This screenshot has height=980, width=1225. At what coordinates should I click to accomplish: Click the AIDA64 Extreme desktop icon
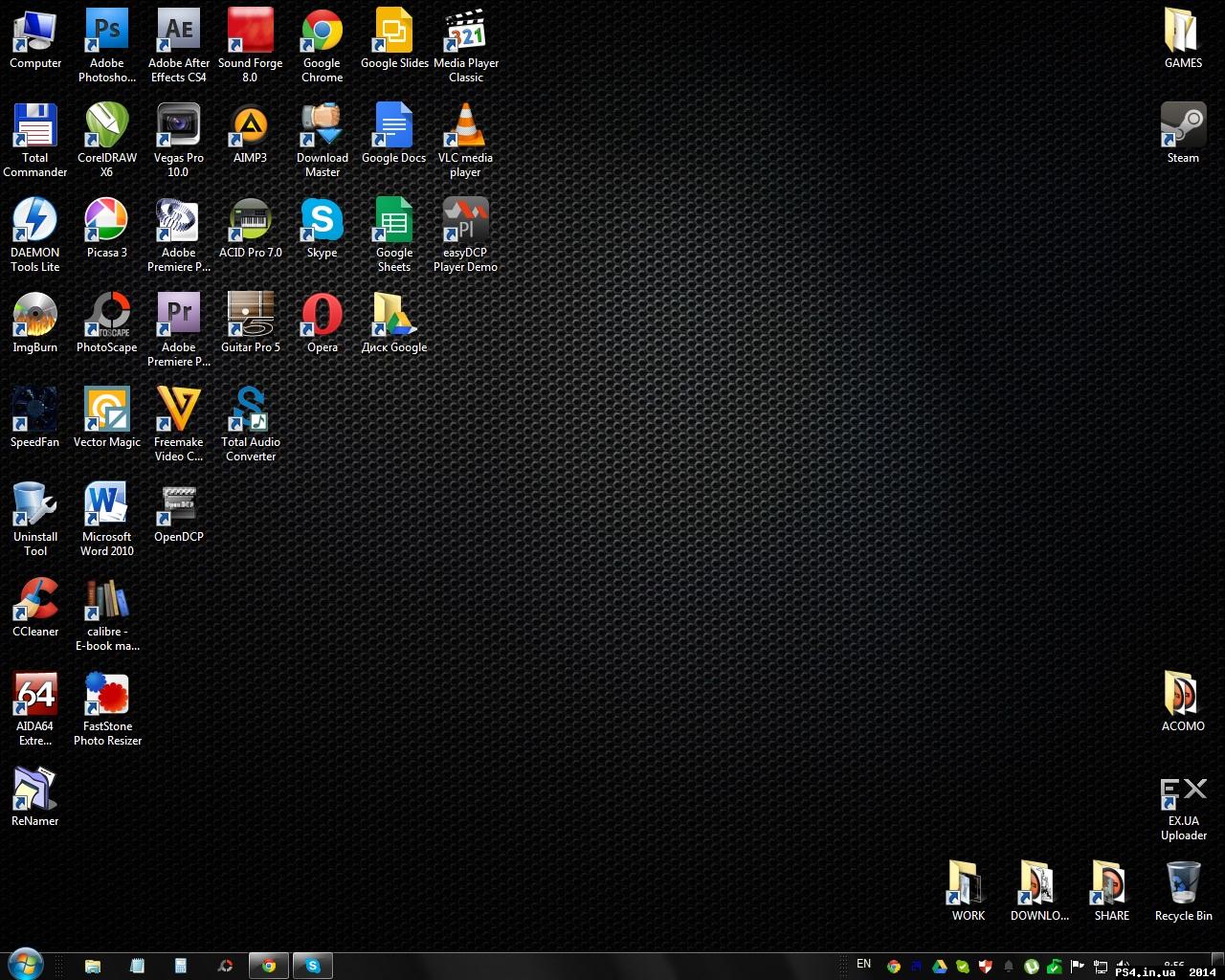35,696
